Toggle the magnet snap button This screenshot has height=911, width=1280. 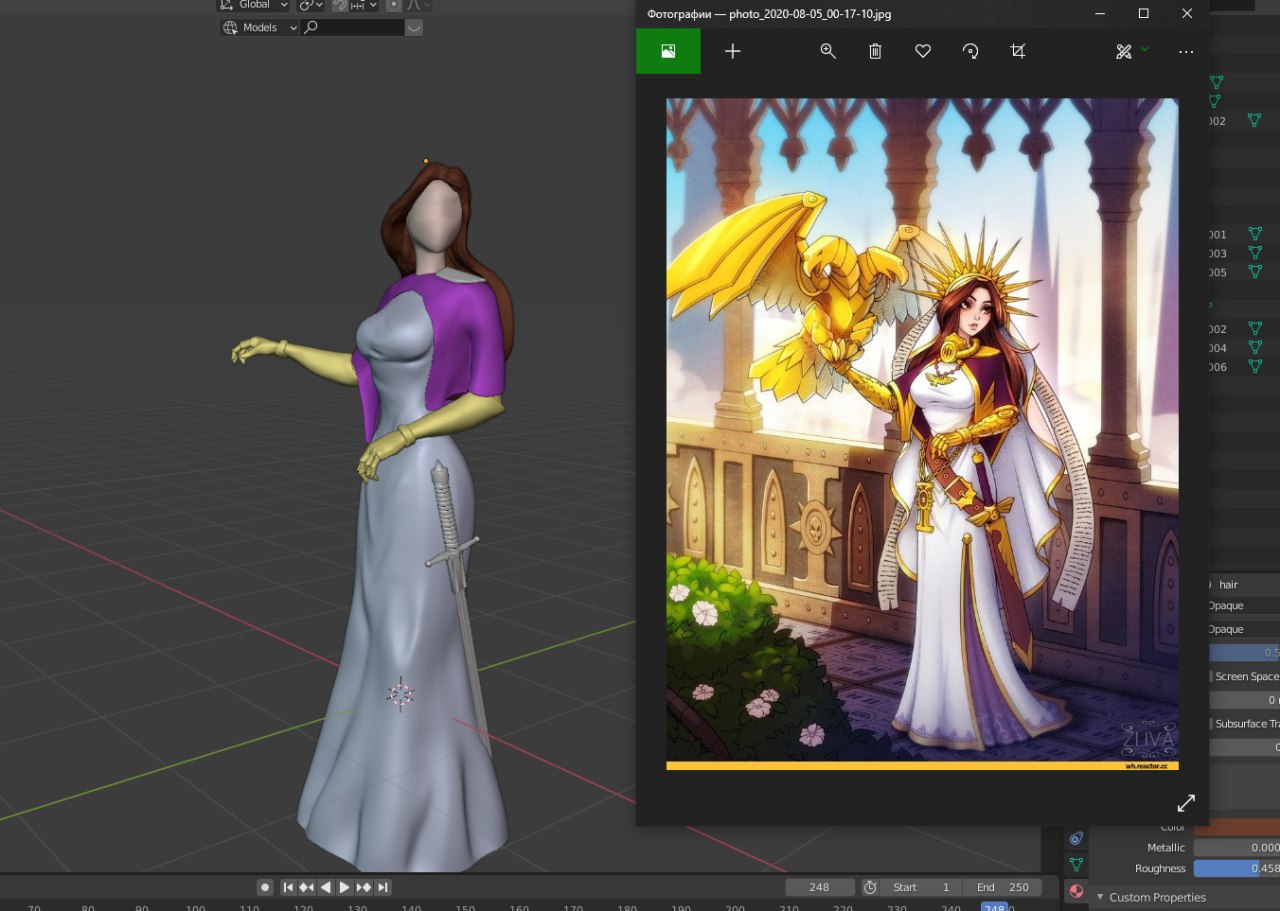(x=340, y=5)
